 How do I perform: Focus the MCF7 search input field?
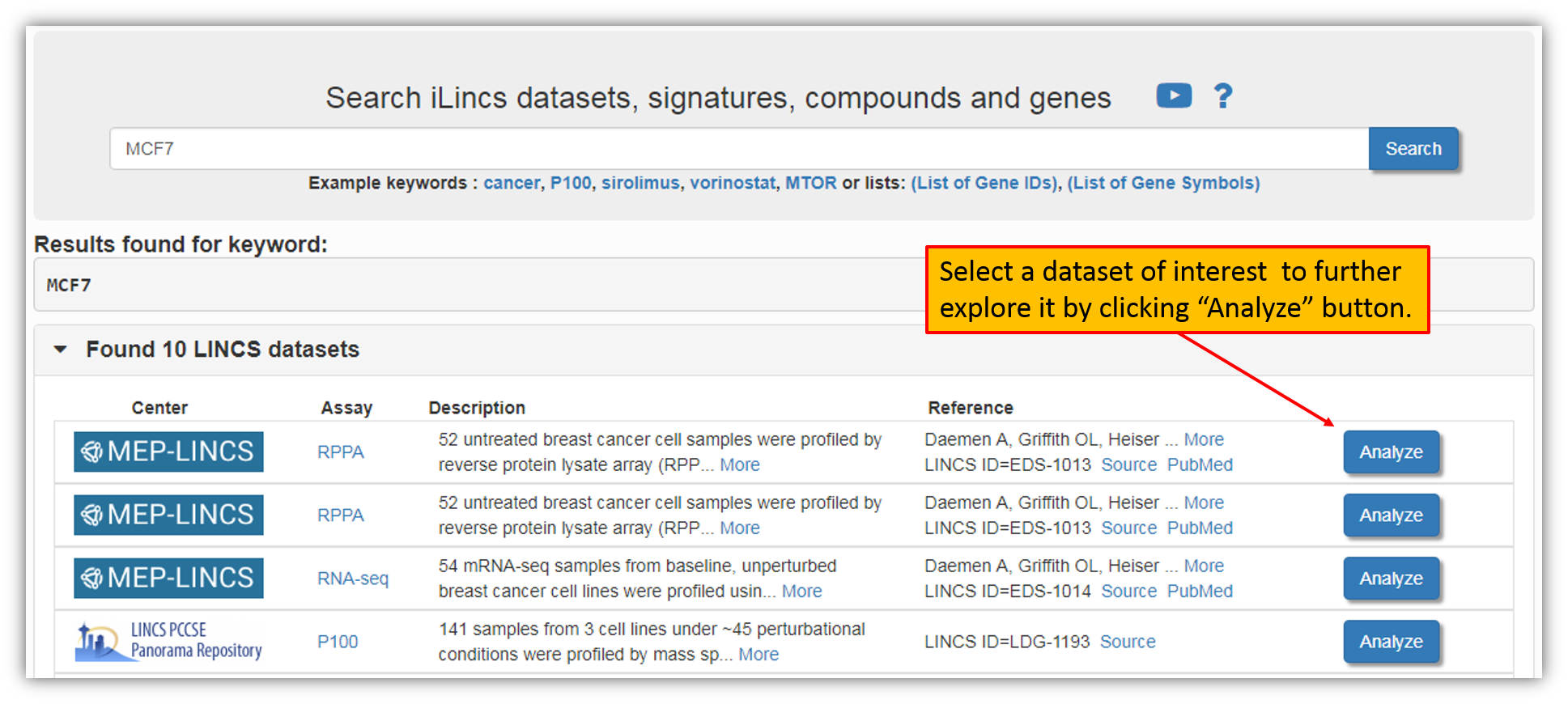(739, 149)
